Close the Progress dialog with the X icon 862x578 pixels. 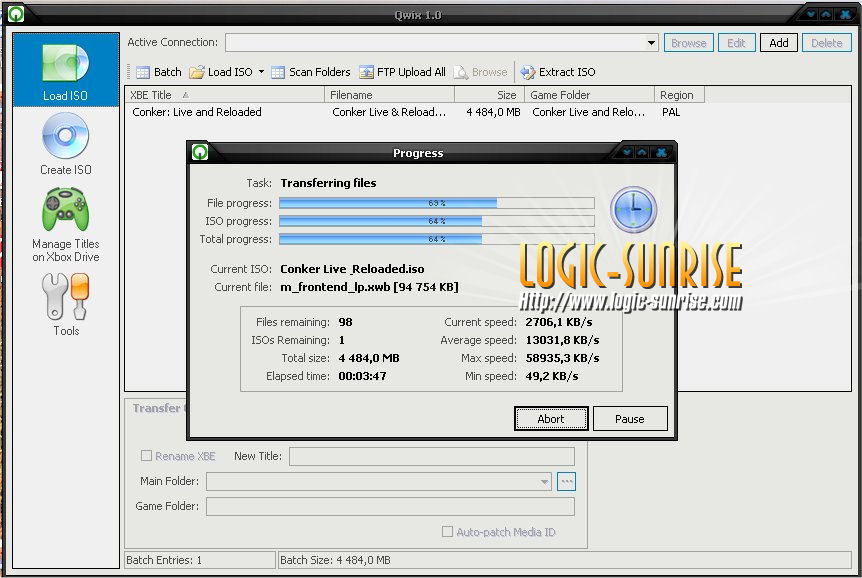[661, 152]
